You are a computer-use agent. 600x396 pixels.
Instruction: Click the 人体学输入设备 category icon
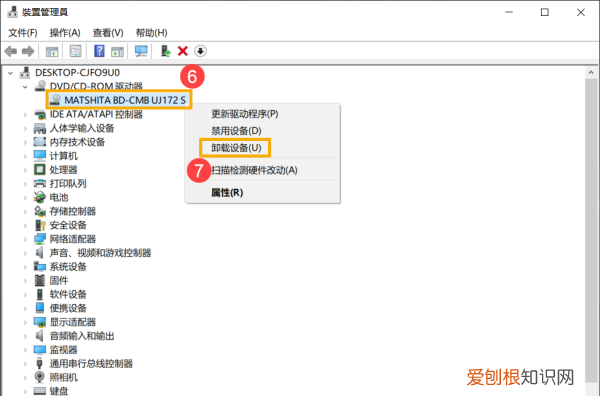(x=40, y=128)
